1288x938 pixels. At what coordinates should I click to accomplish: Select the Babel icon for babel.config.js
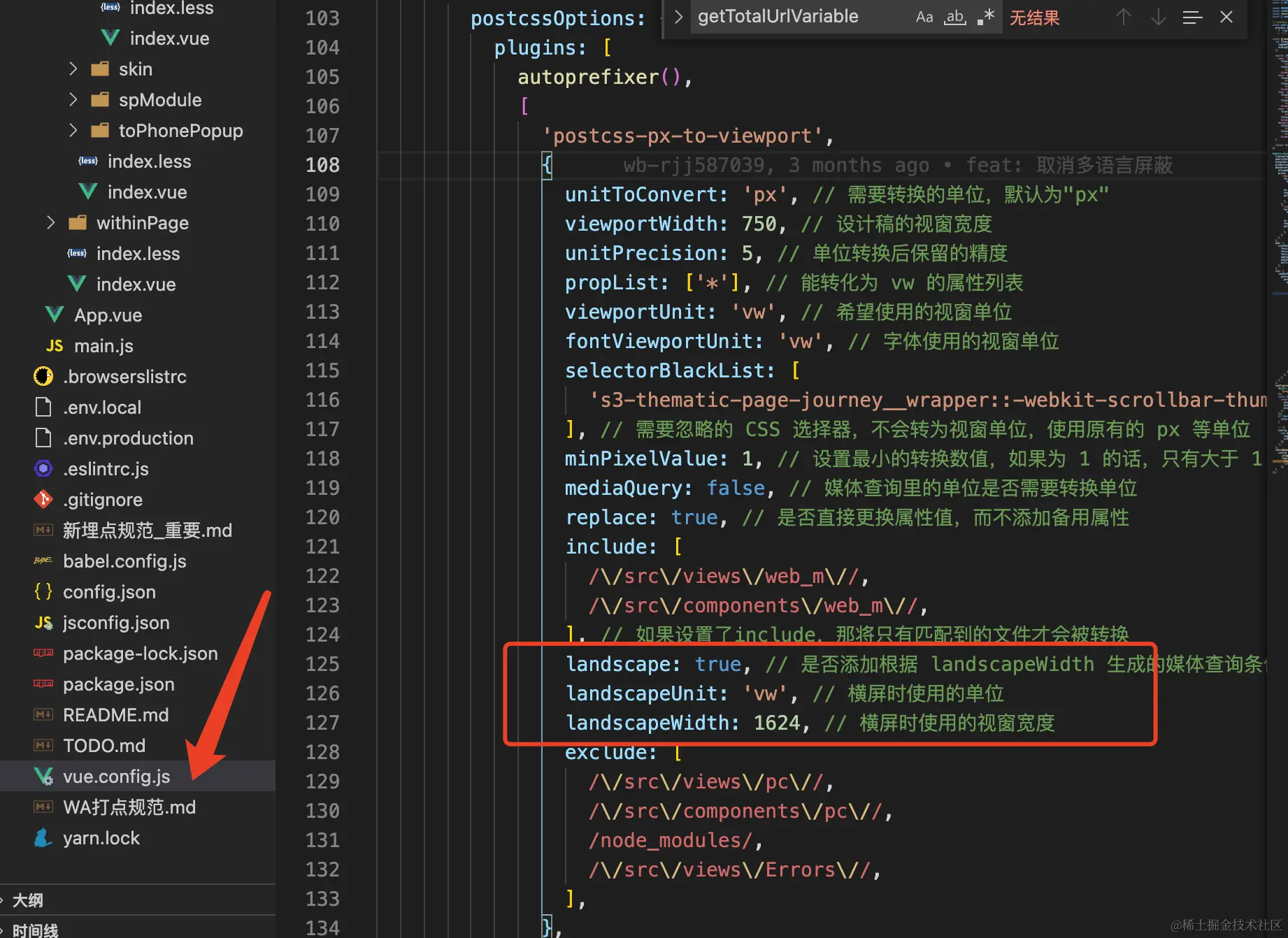[43, 561]
